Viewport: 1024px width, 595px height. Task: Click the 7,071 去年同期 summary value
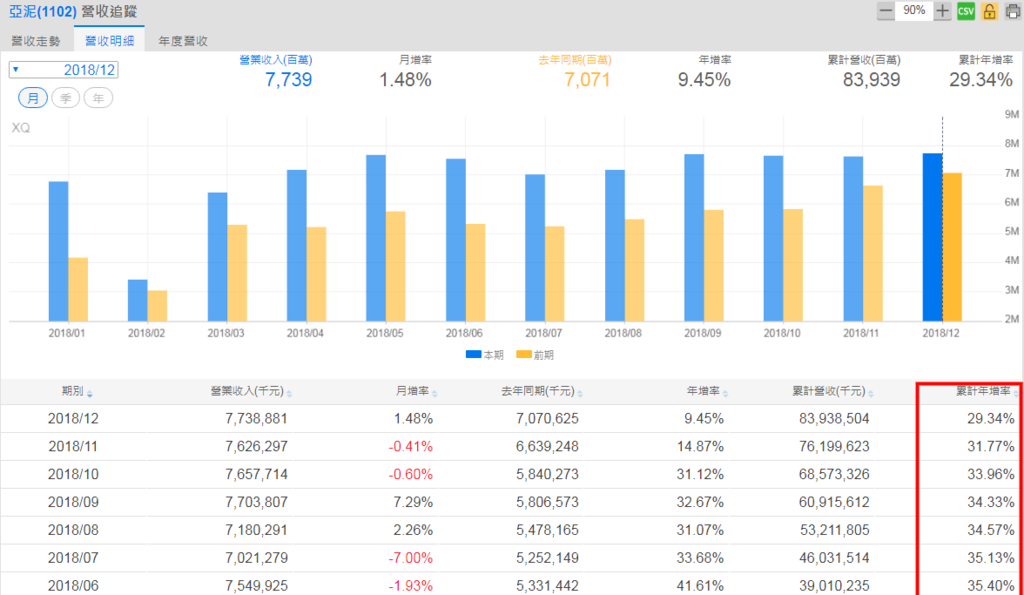(587, 80)
